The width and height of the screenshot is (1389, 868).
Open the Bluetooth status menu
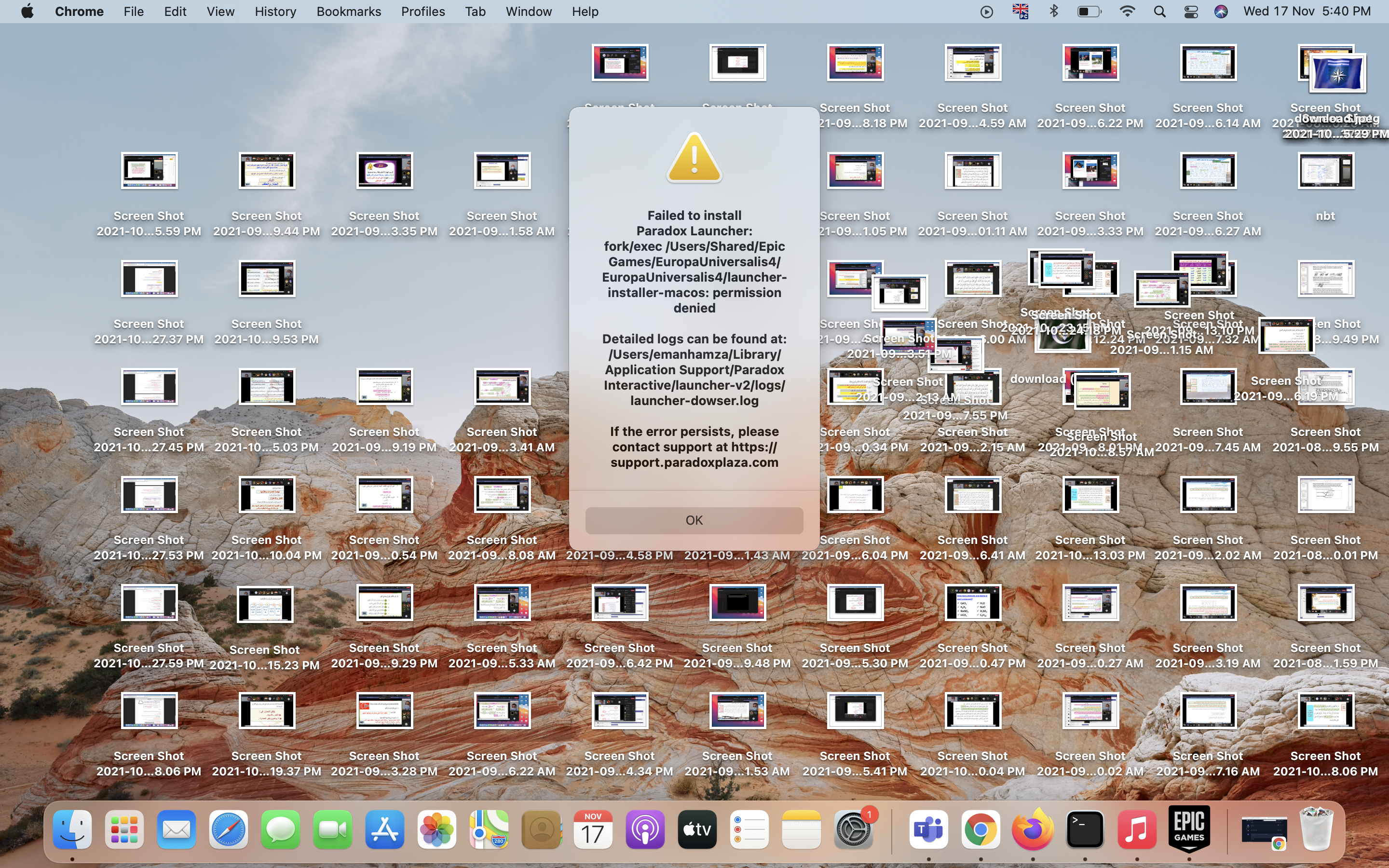tap(1054, 12)
